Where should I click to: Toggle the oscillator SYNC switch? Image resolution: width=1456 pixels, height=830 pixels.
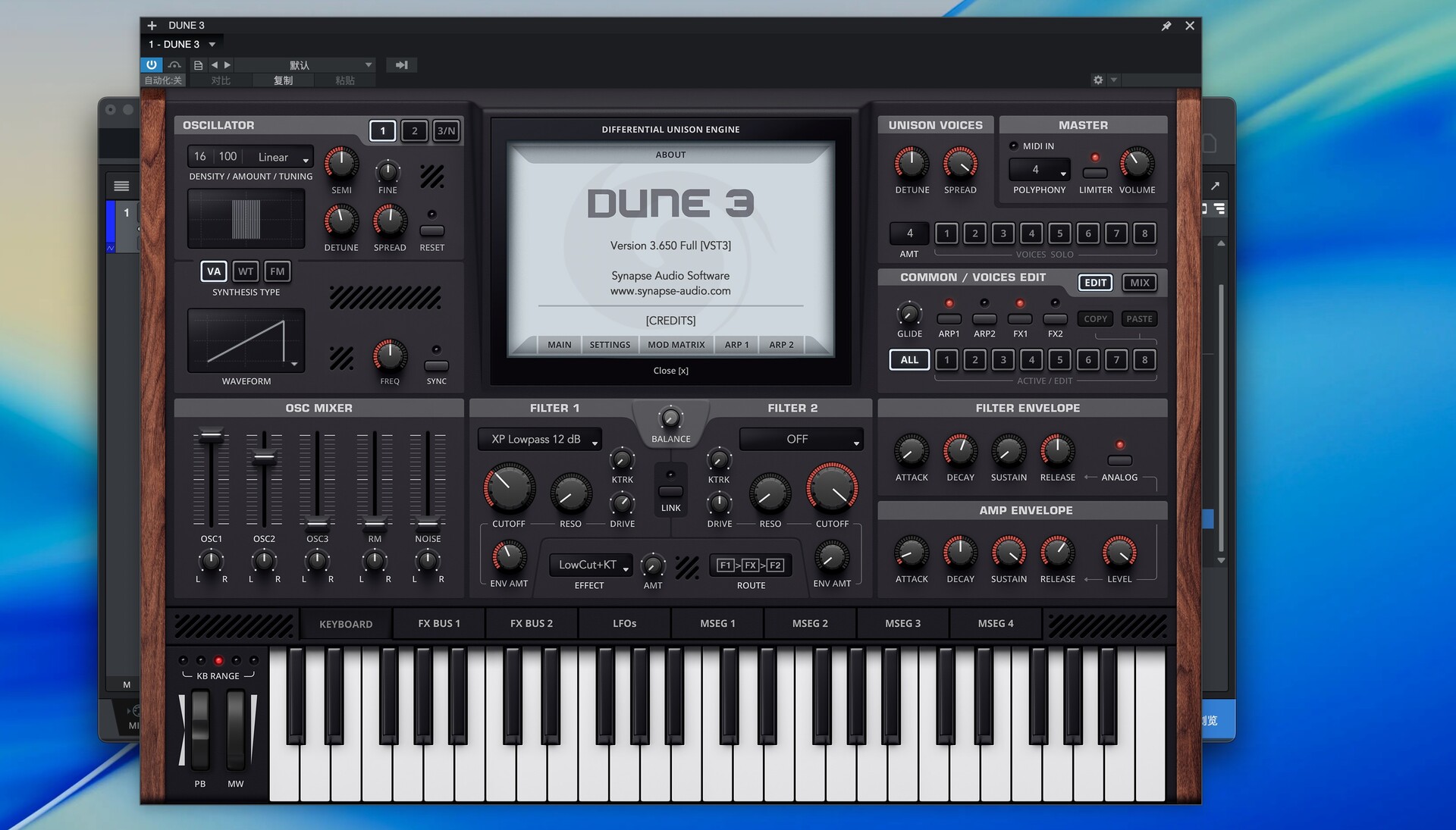pyautogui.click(x=436, y=365)
